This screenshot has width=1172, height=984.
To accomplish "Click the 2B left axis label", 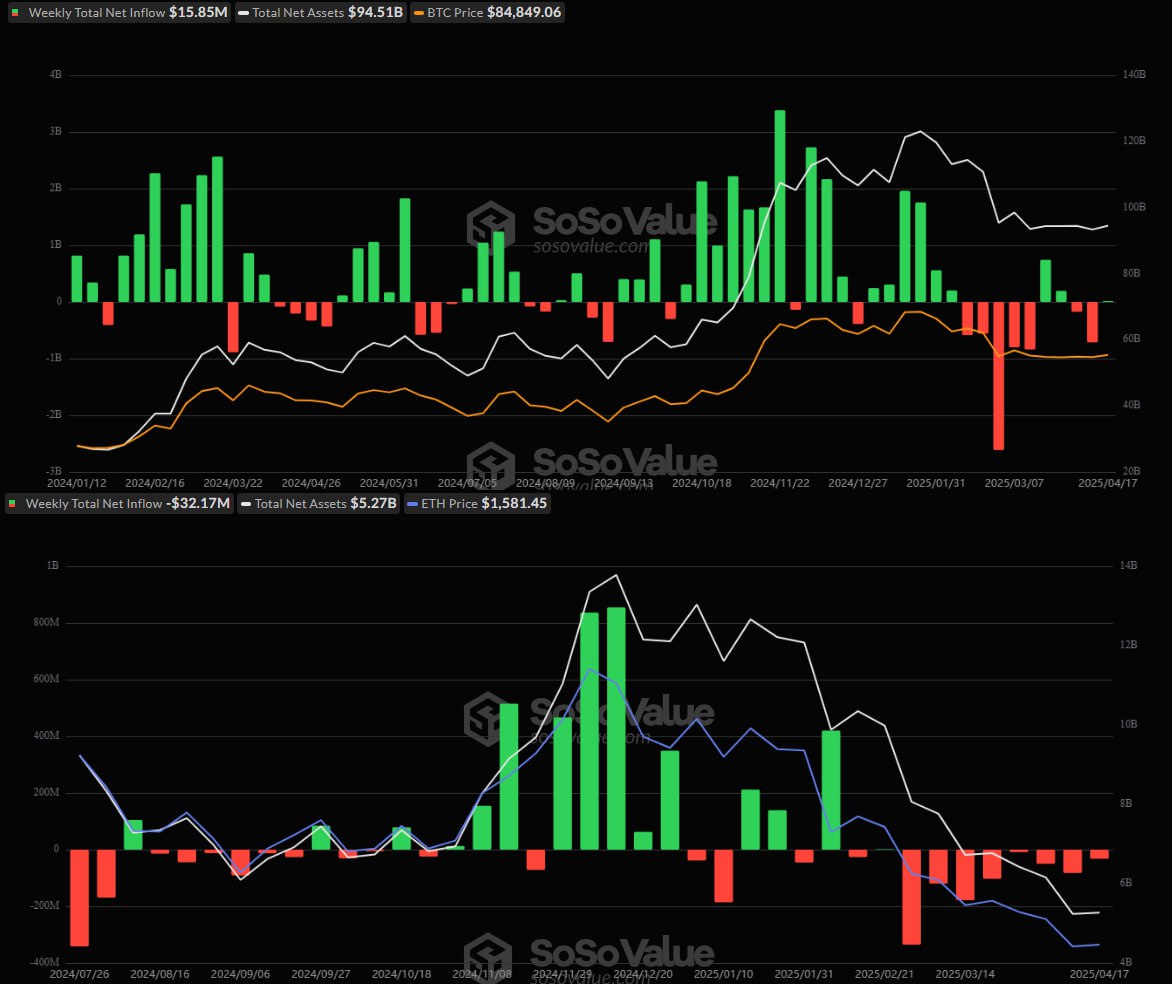I will pos(55,188).
